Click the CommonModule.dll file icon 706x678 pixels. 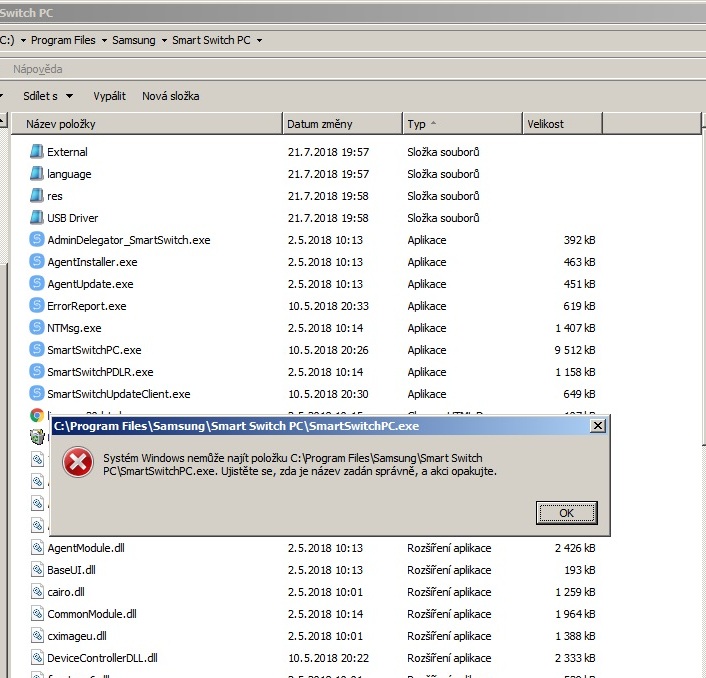[x=37, y=614]
